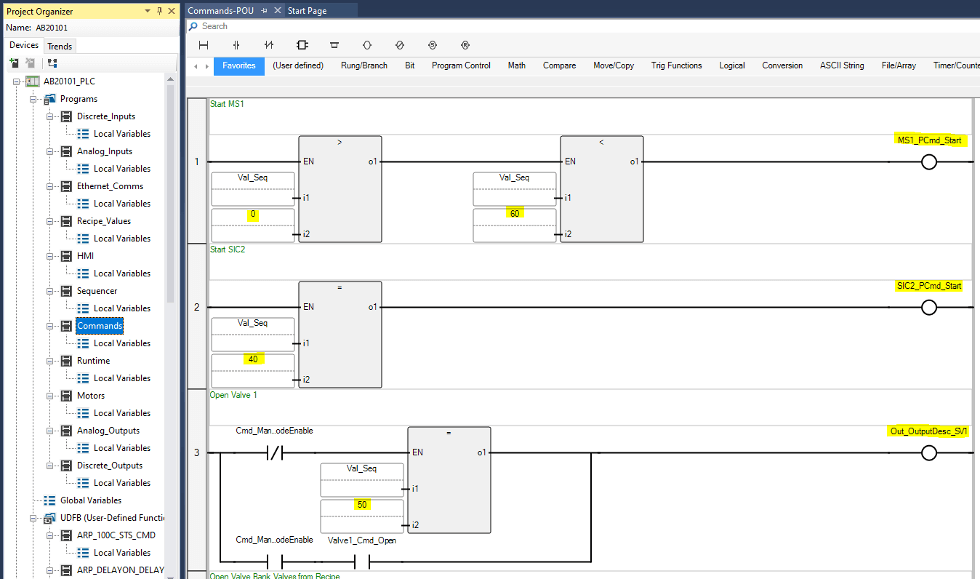Screen dimensions: 980x580
Task: Select the greater-than compare block on rung 1
Action: click(340, 189)
